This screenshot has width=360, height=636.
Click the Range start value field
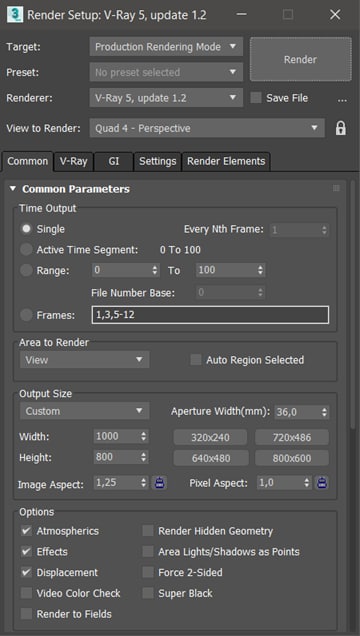[121, 270]
